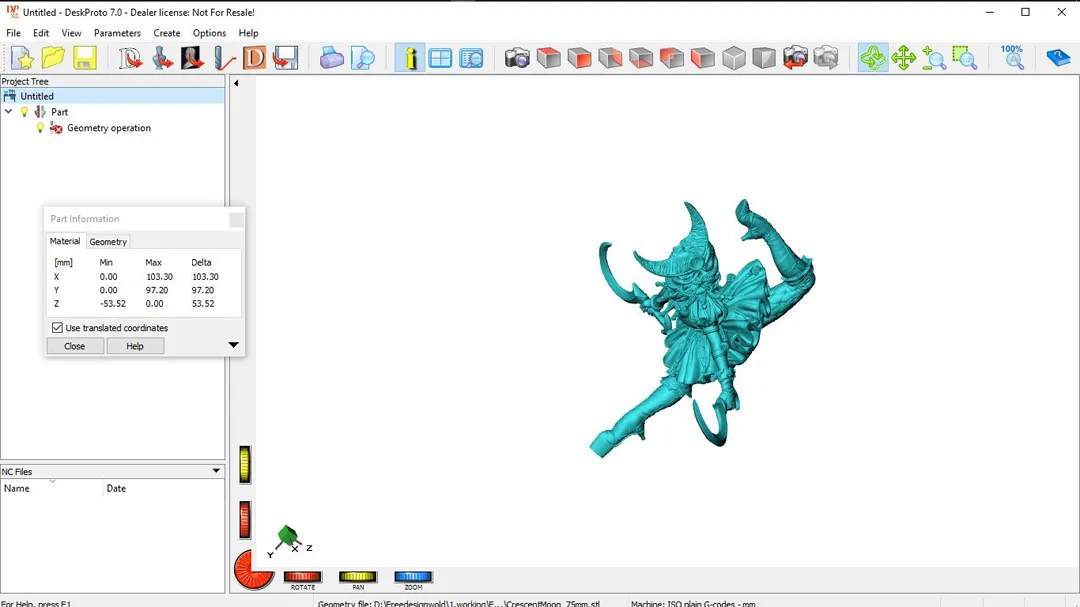Image resolution: width=1080 pixels, height=607 pixels.
Task: Collapse the side panel with black arrow
Action: 236,83
